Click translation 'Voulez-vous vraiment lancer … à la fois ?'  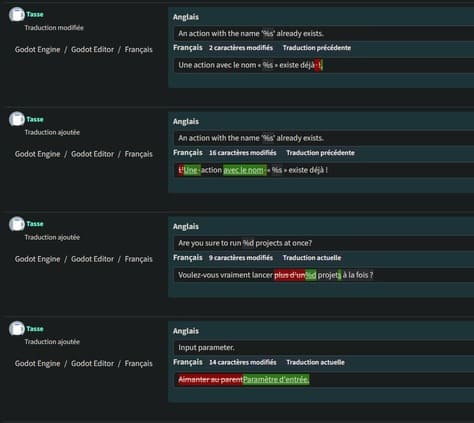[x=276, y=275]
